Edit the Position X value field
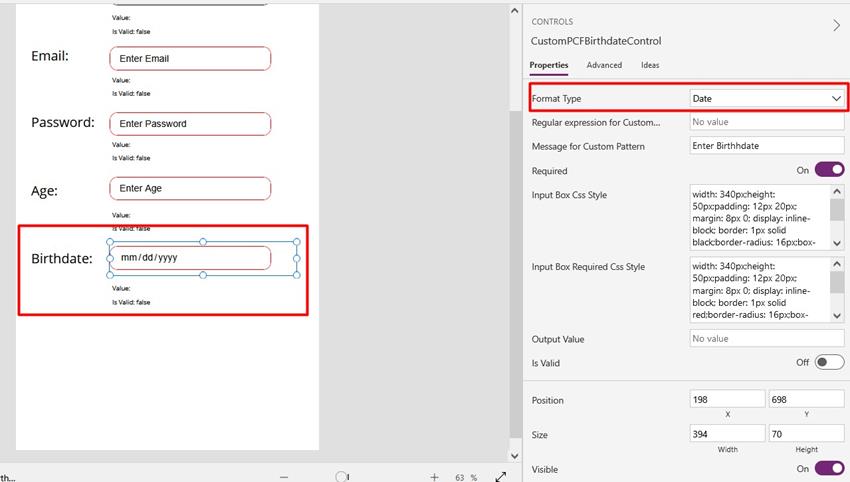Viewport: 850px width, 482px height. pos(727,400)
